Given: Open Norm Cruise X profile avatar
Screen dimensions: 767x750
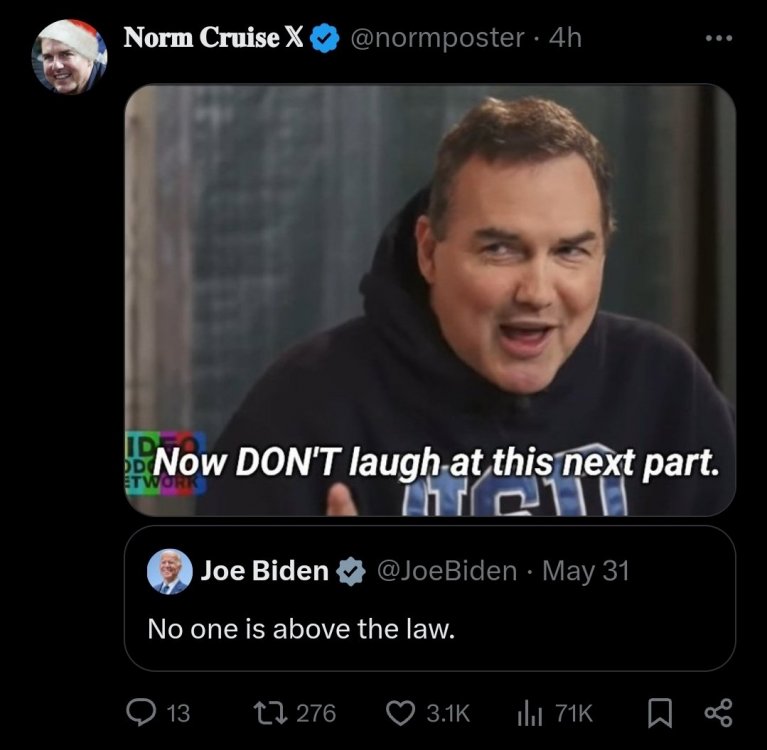Looking at the screenshot, I should tap(69, 57).
